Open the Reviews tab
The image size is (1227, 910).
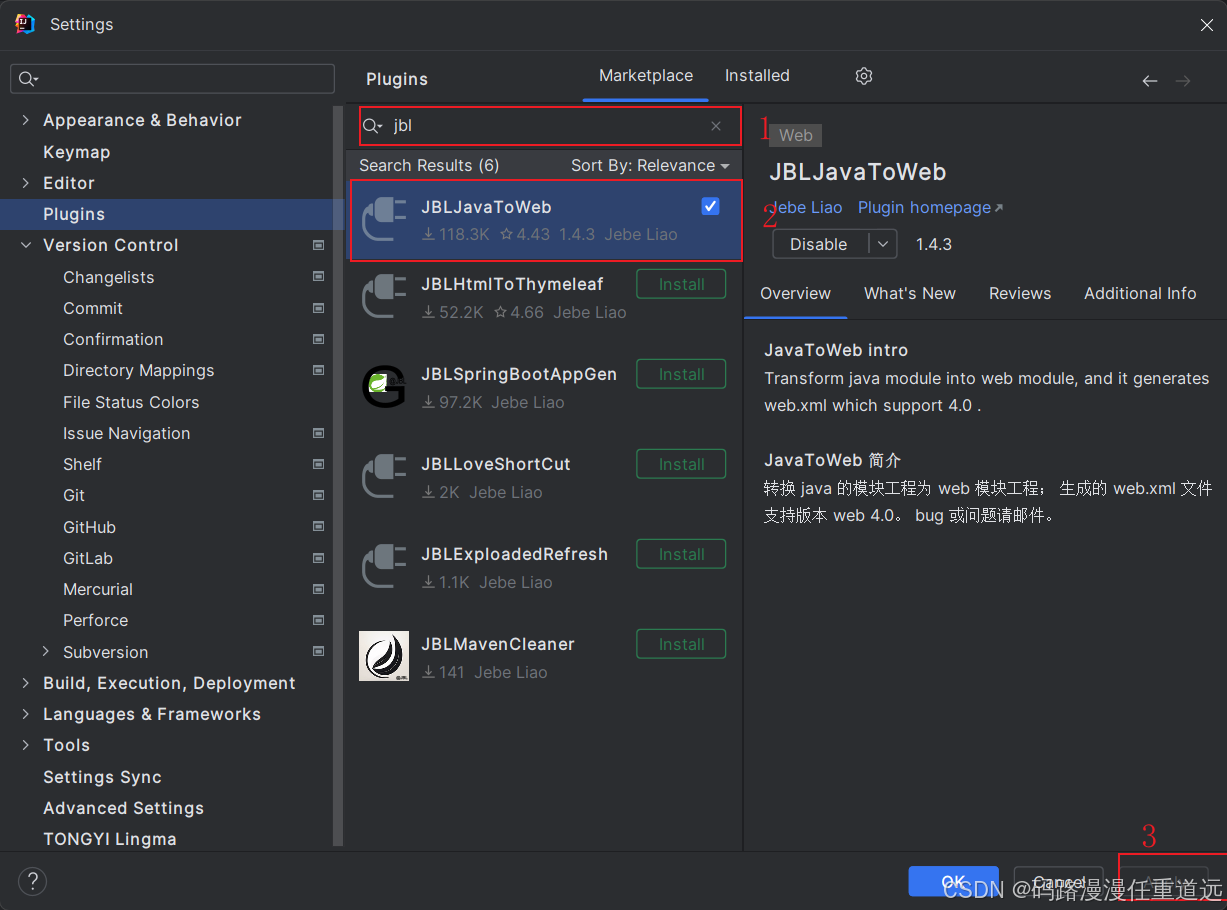tap(1020, 293)
